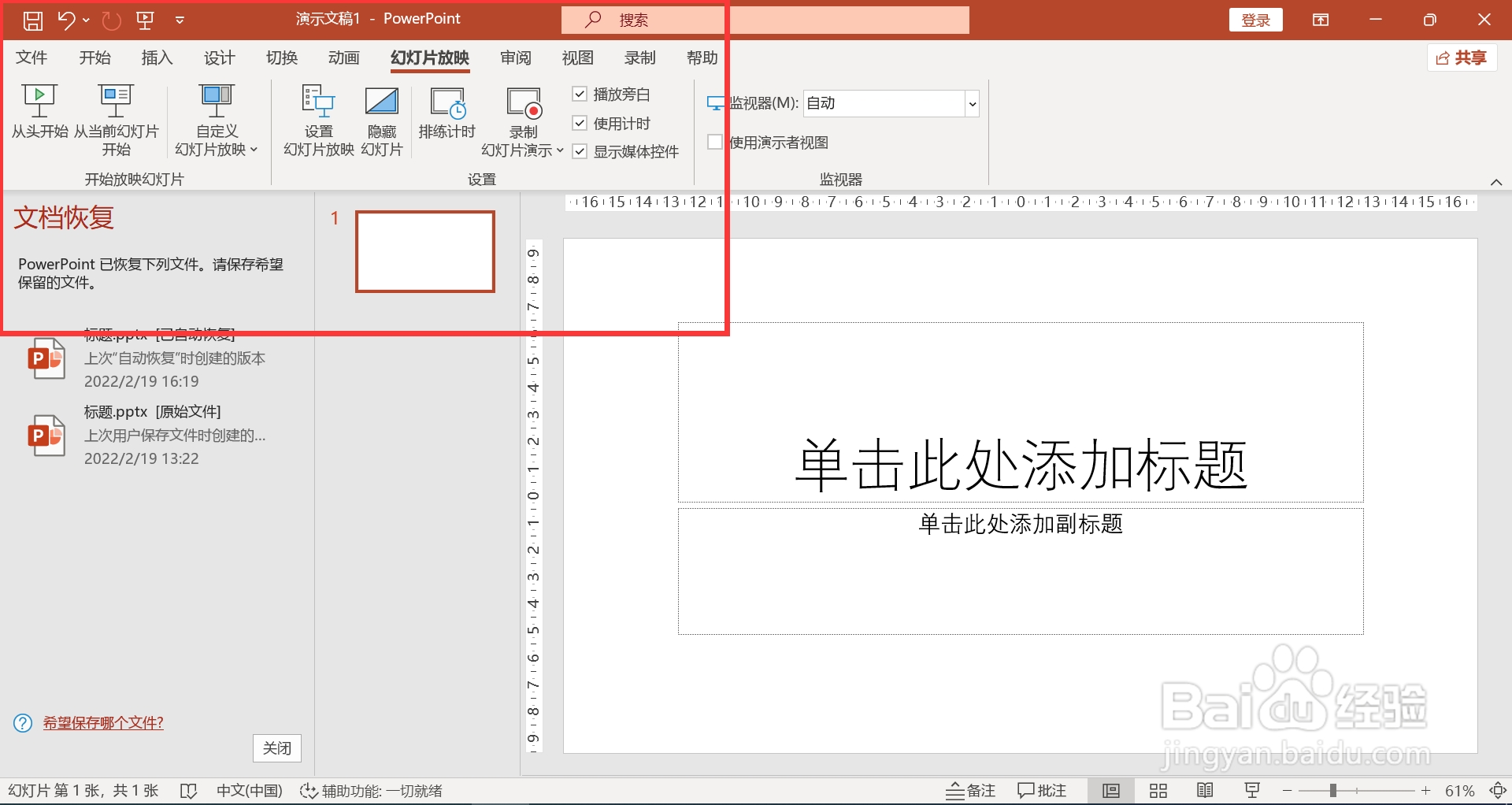
Task: Start slideshow with 从头开始
Action: coord(39,111)
